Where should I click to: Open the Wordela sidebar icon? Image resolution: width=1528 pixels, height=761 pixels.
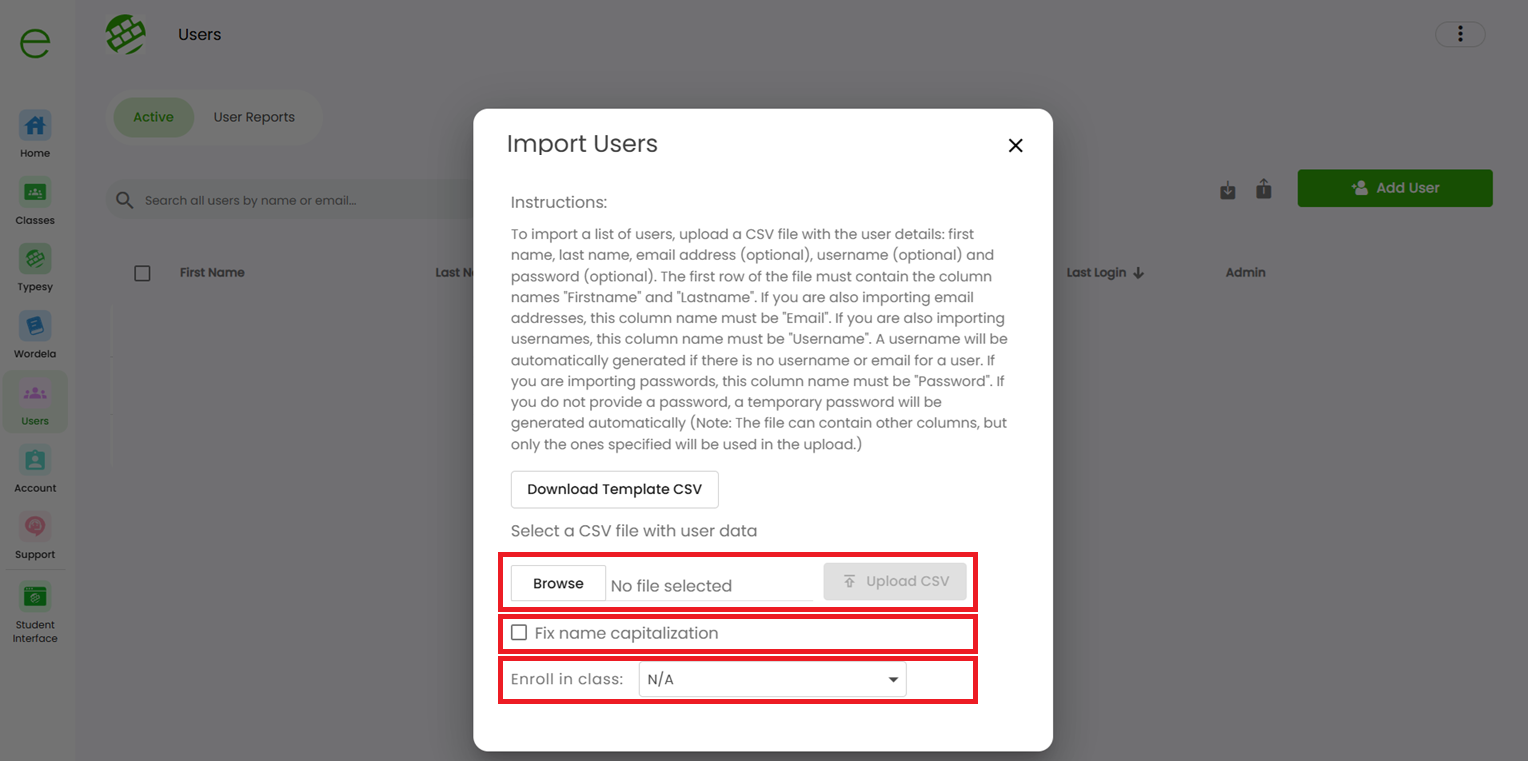pos(35,327)
